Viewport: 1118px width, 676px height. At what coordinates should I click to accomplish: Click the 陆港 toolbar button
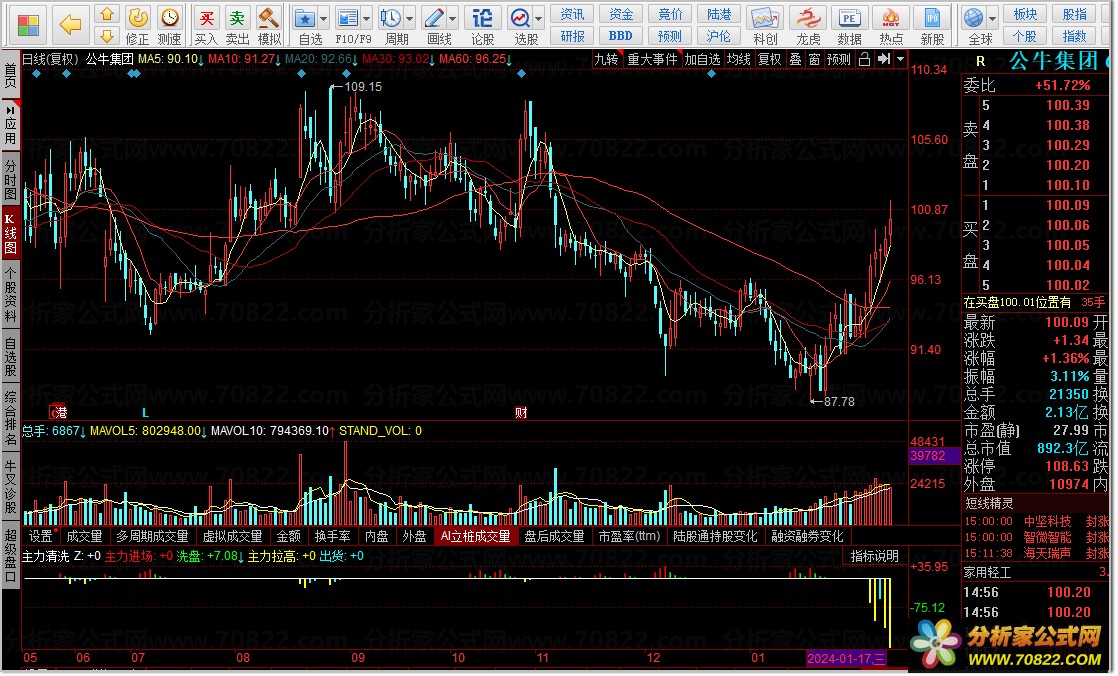[x=719, y=14]
